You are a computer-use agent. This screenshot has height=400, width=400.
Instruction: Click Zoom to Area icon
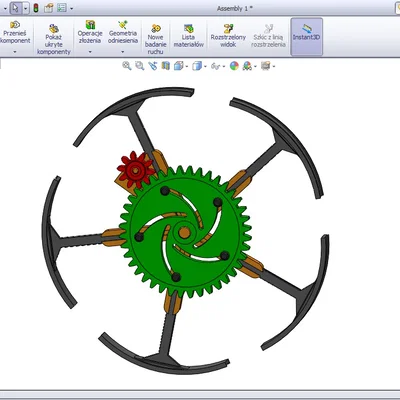[x=140, y=66]
